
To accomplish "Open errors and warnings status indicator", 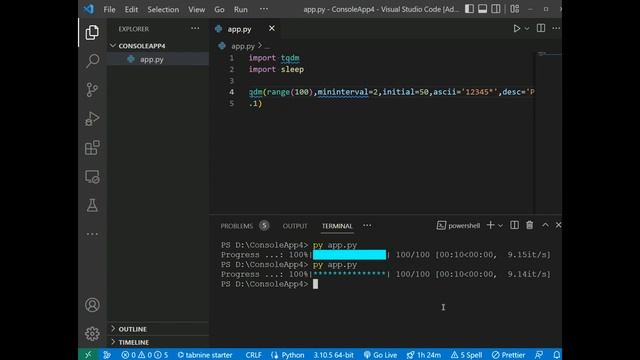I will [144, 355].
